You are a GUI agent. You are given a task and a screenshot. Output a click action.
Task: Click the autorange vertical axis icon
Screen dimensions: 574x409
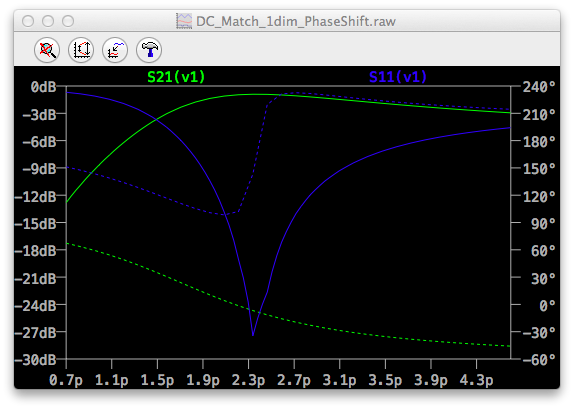81,50
